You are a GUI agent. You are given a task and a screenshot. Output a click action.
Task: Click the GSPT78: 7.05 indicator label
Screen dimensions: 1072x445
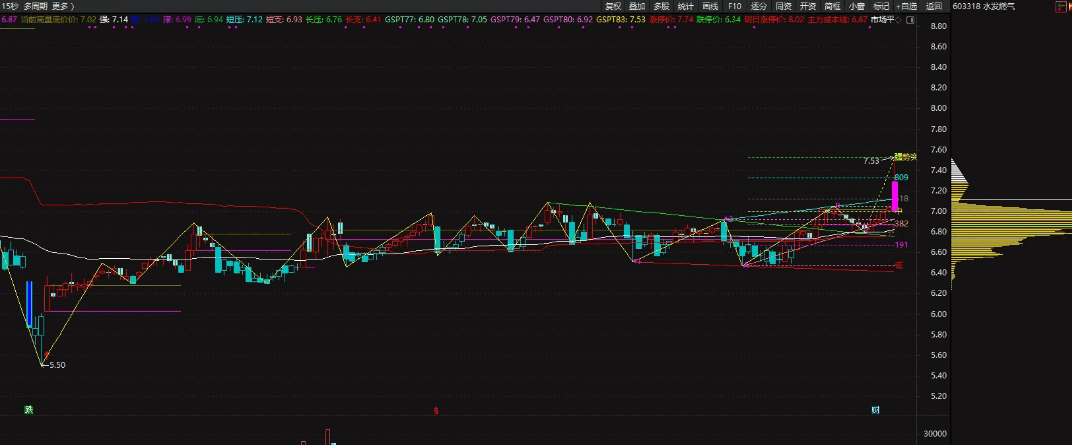coord(463,19)
